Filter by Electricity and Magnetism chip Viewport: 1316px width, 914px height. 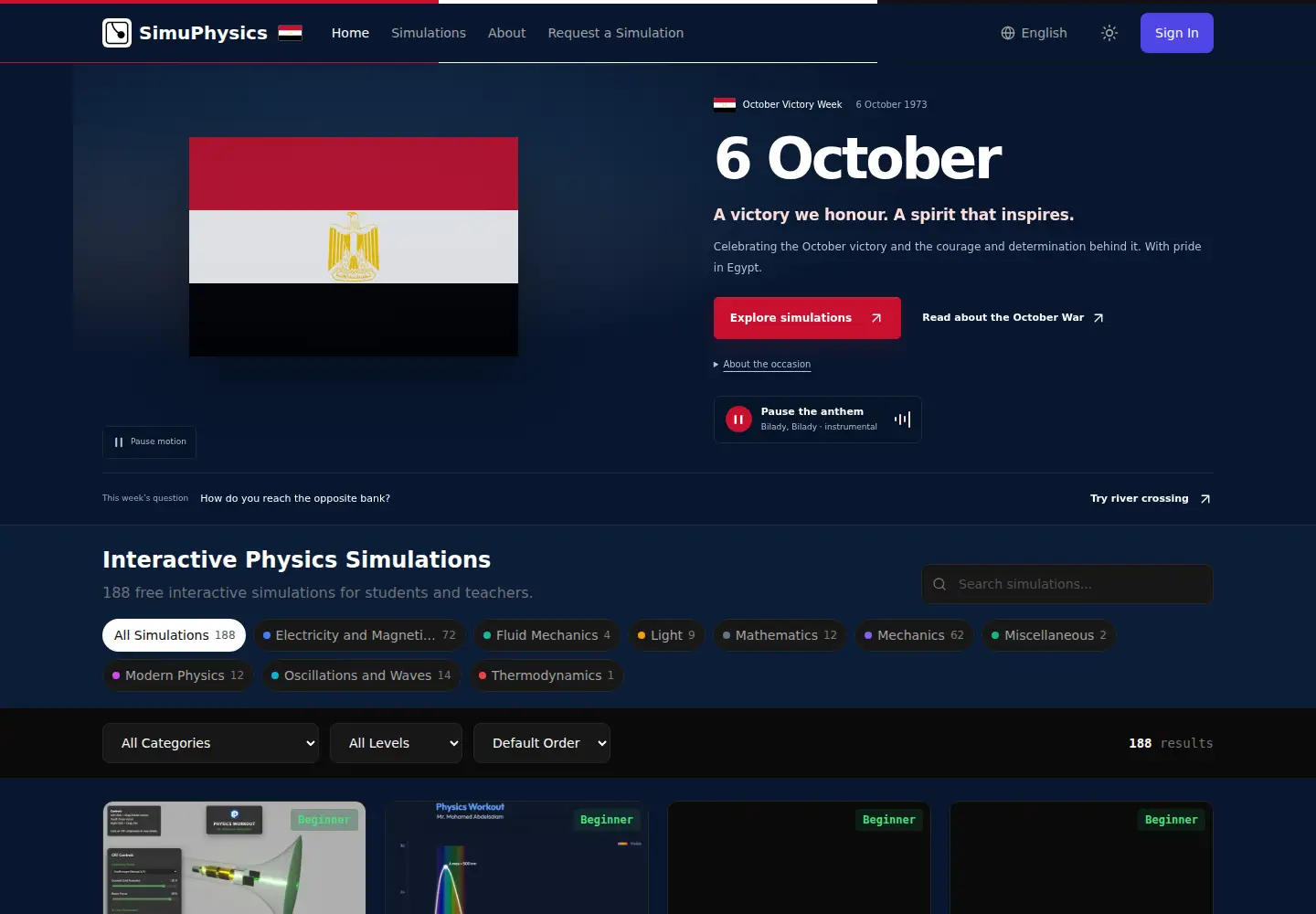(x=359, y=635)
